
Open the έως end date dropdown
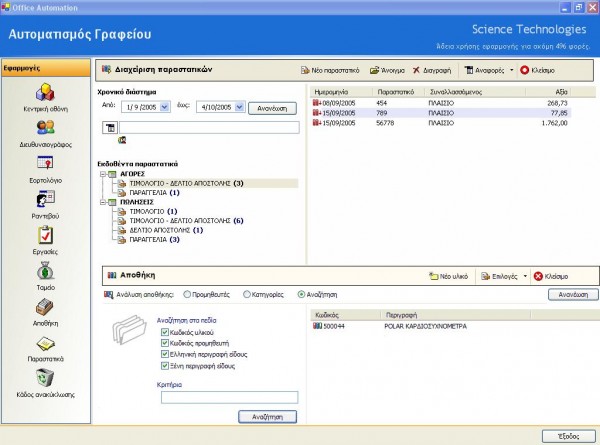point(240,107)
